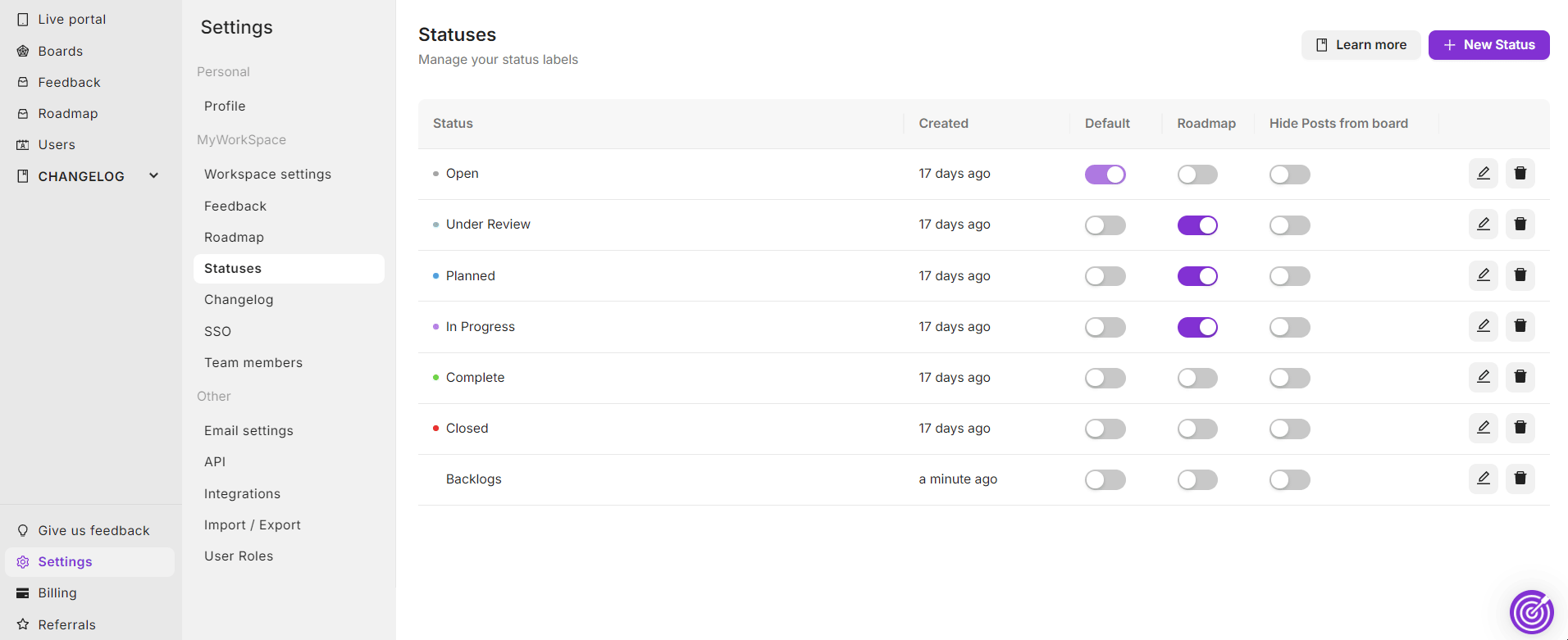
Task: Delete the Closed status
Action: coord(1520,428)
